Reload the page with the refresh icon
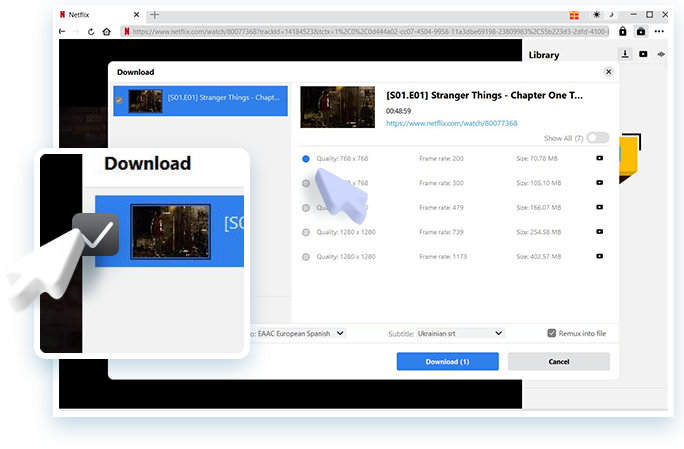 [x=91, y=31]
